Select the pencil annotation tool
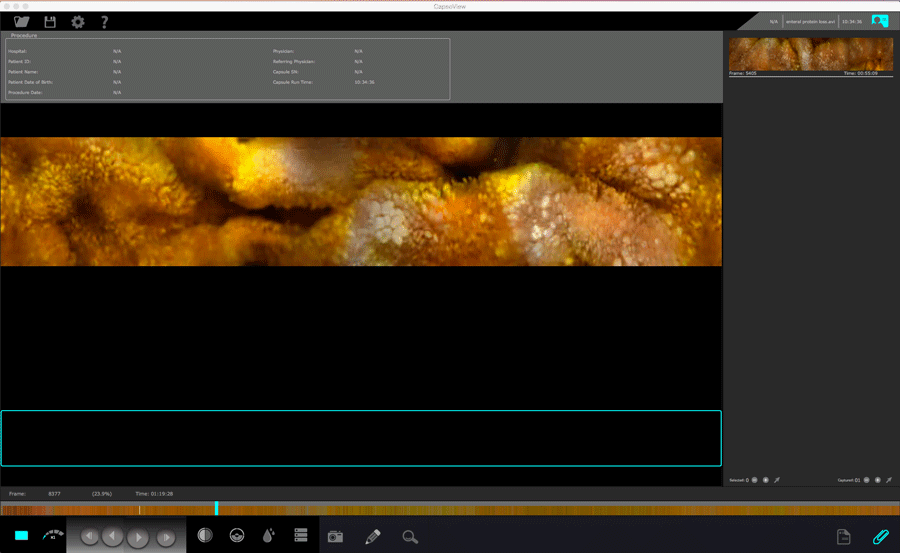This screenshot has width=900, height=553. point(373,537)
